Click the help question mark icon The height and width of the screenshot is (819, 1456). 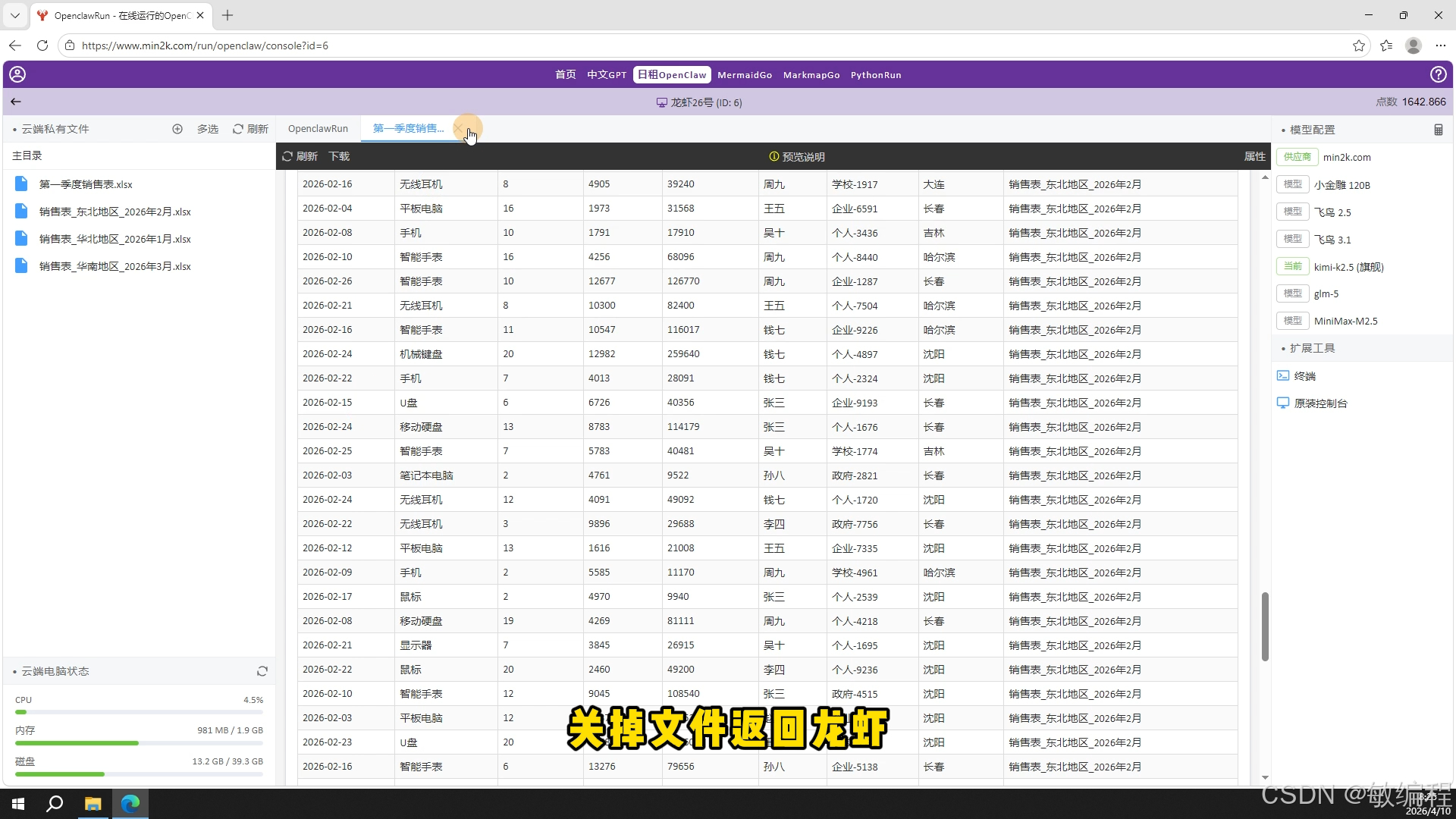[1438, 74]
